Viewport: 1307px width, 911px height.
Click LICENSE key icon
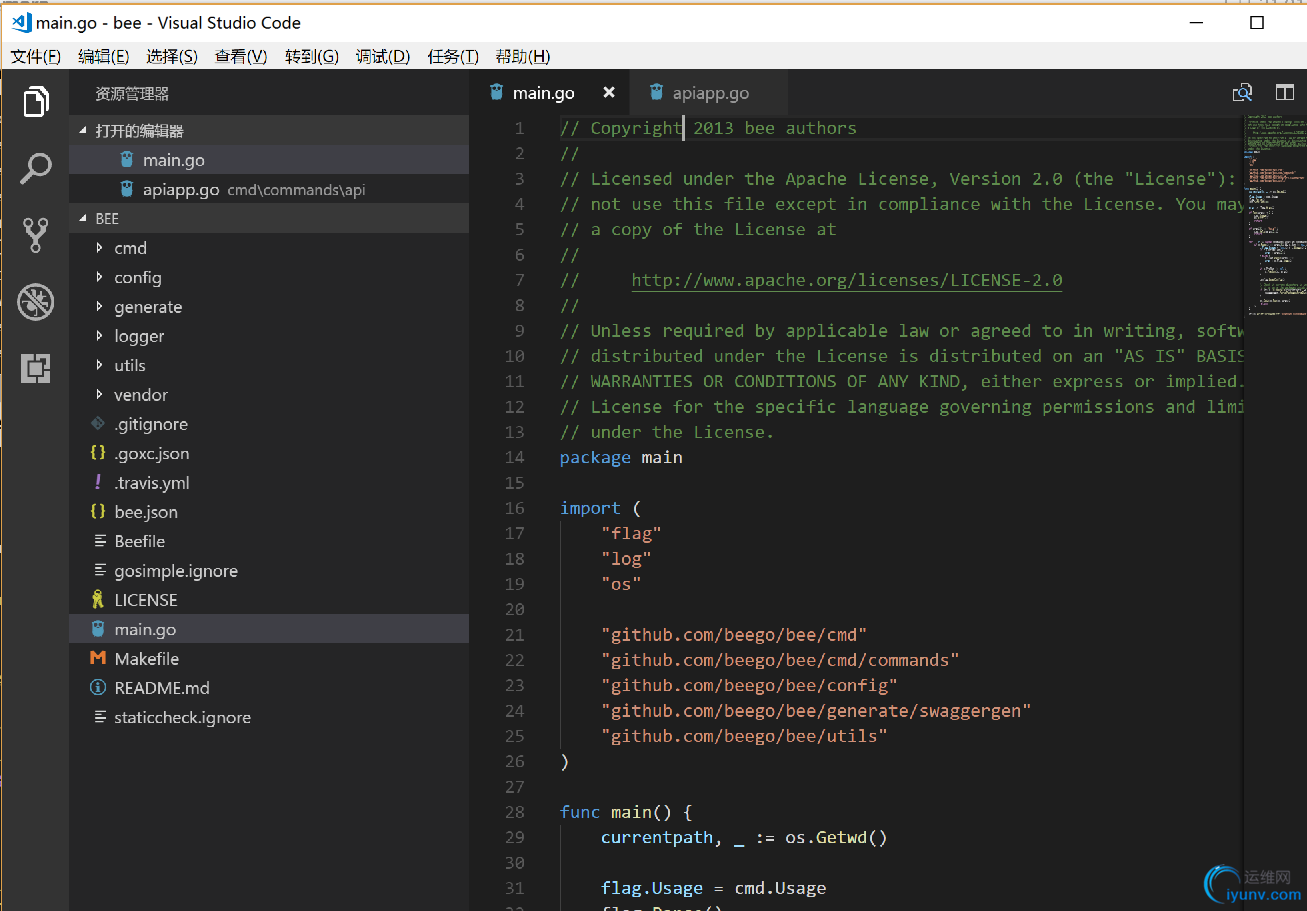[x=97, y=600]
